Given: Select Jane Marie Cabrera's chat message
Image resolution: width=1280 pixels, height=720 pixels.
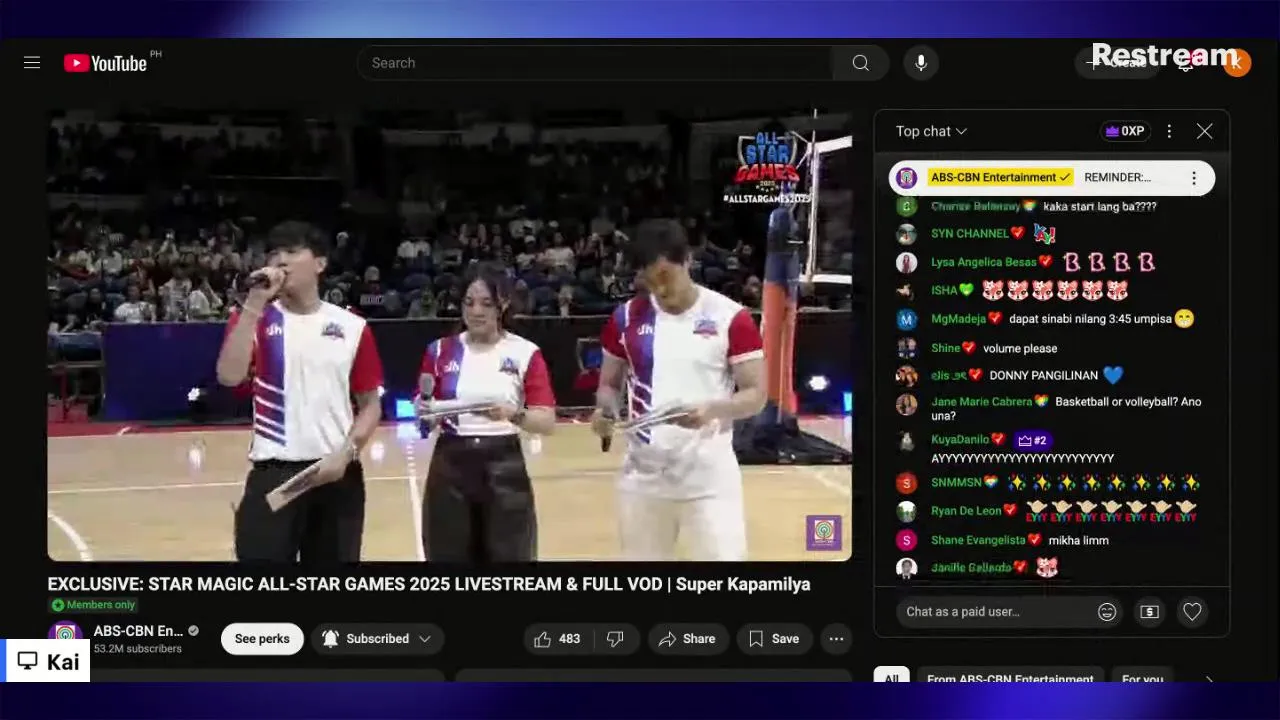Looking at the screenshot, I should (x=1066, y=409).
